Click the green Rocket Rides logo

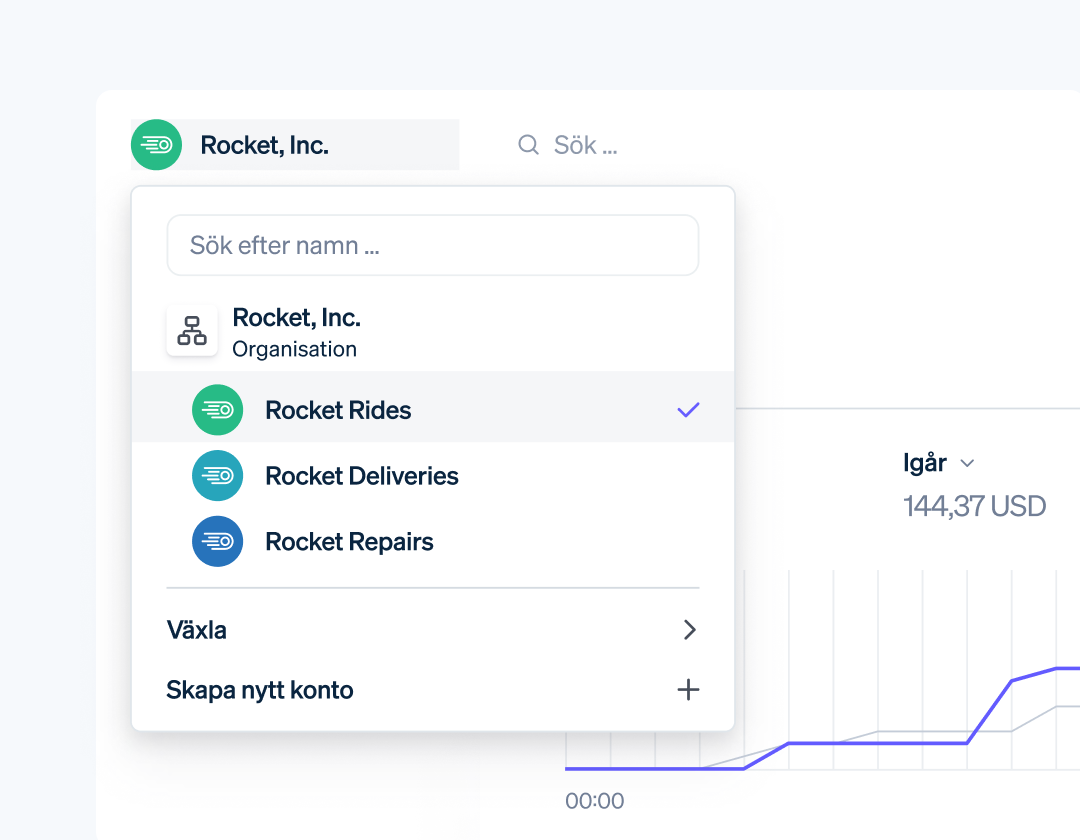point(218,410)
